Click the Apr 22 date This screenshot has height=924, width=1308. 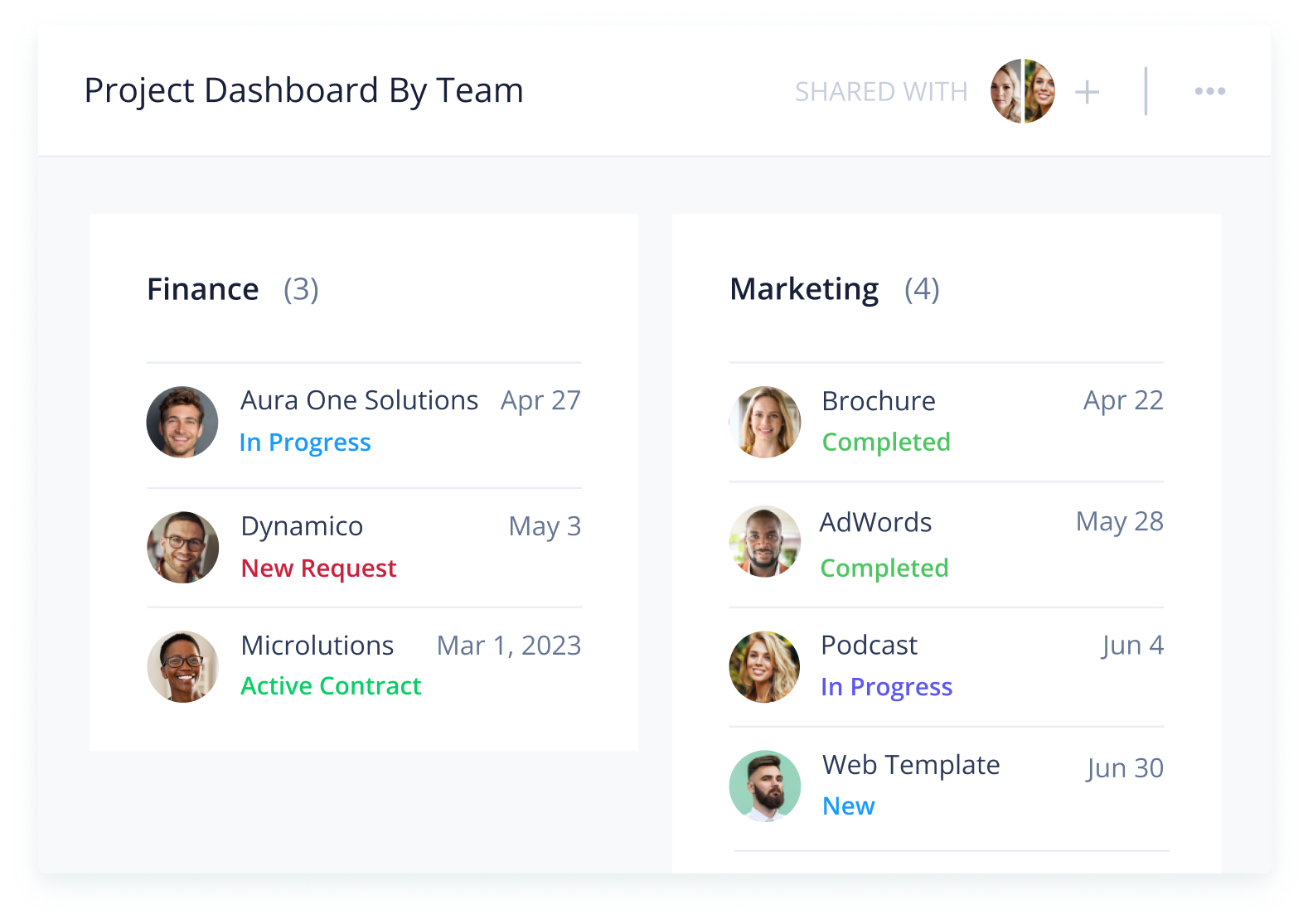click(1123, 401)
